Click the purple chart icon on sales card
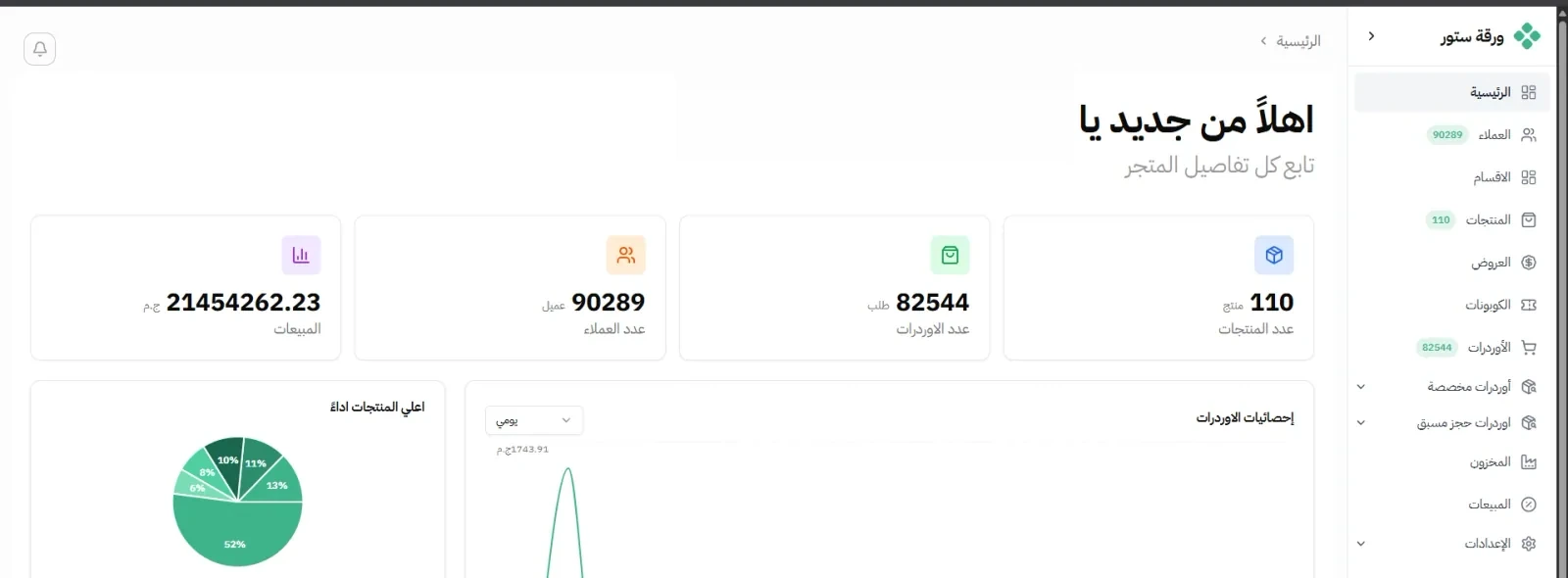The height and width of the screenshot is (578, 1568). click(301, 256)
